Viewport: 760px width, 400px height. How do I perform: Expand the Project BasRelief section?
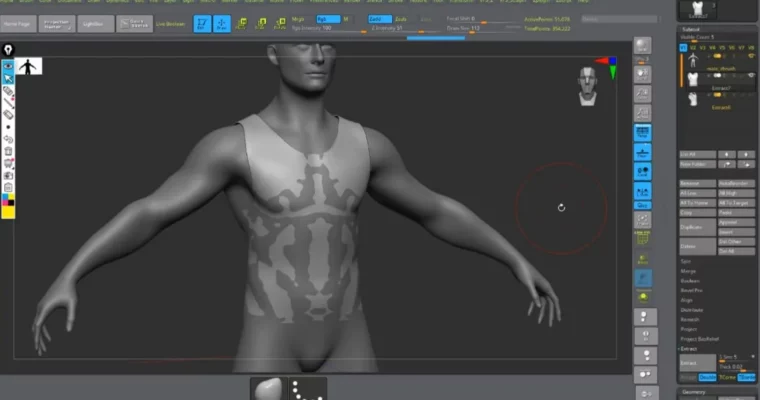700,339
